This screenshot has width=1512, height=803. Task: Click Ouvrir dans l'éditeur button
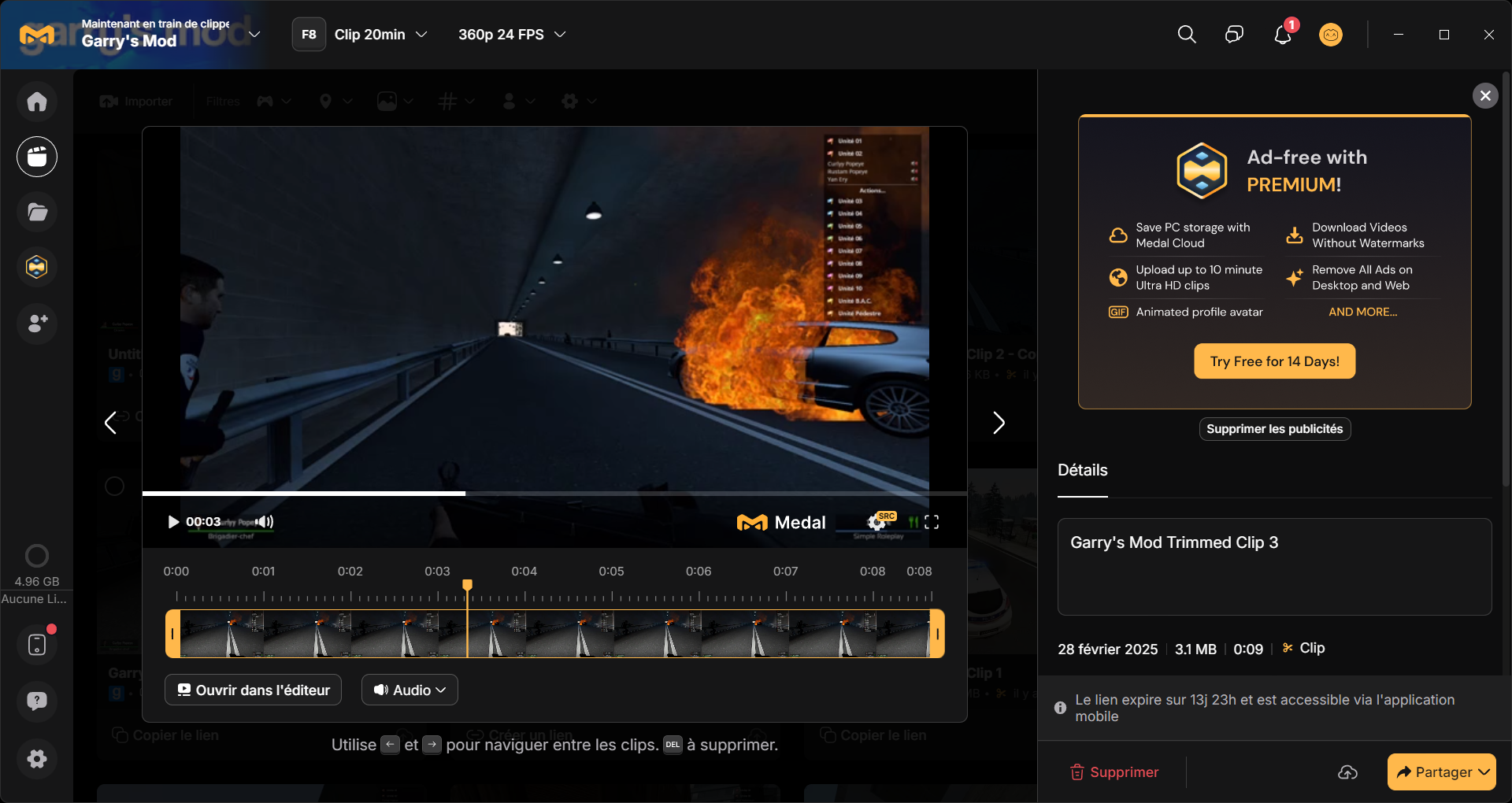point(253,690)
